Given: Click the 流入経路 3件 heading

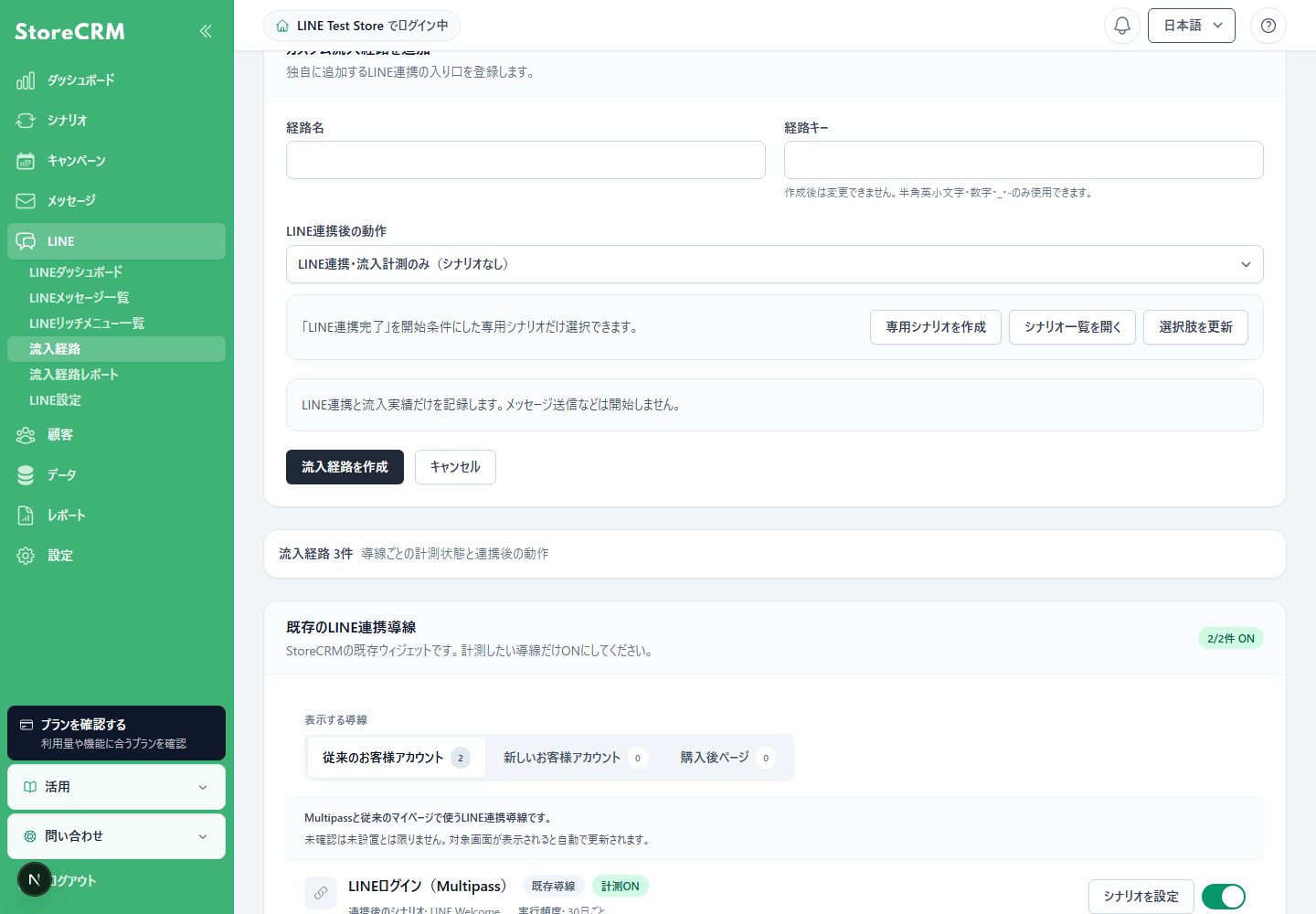Looking at the screenshot, I should point(315,554).
